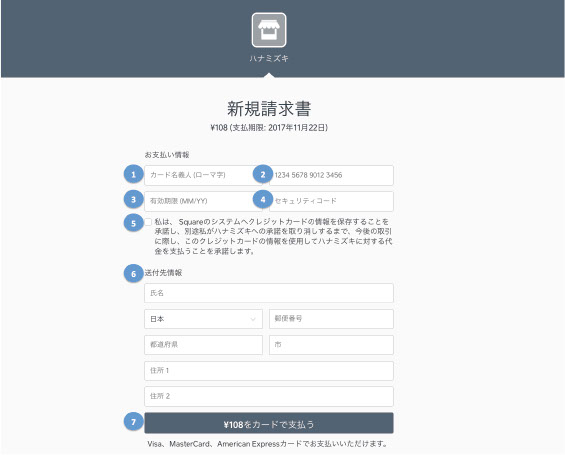Focus the 都道府県 prefecture field

[x=203, y=345]
